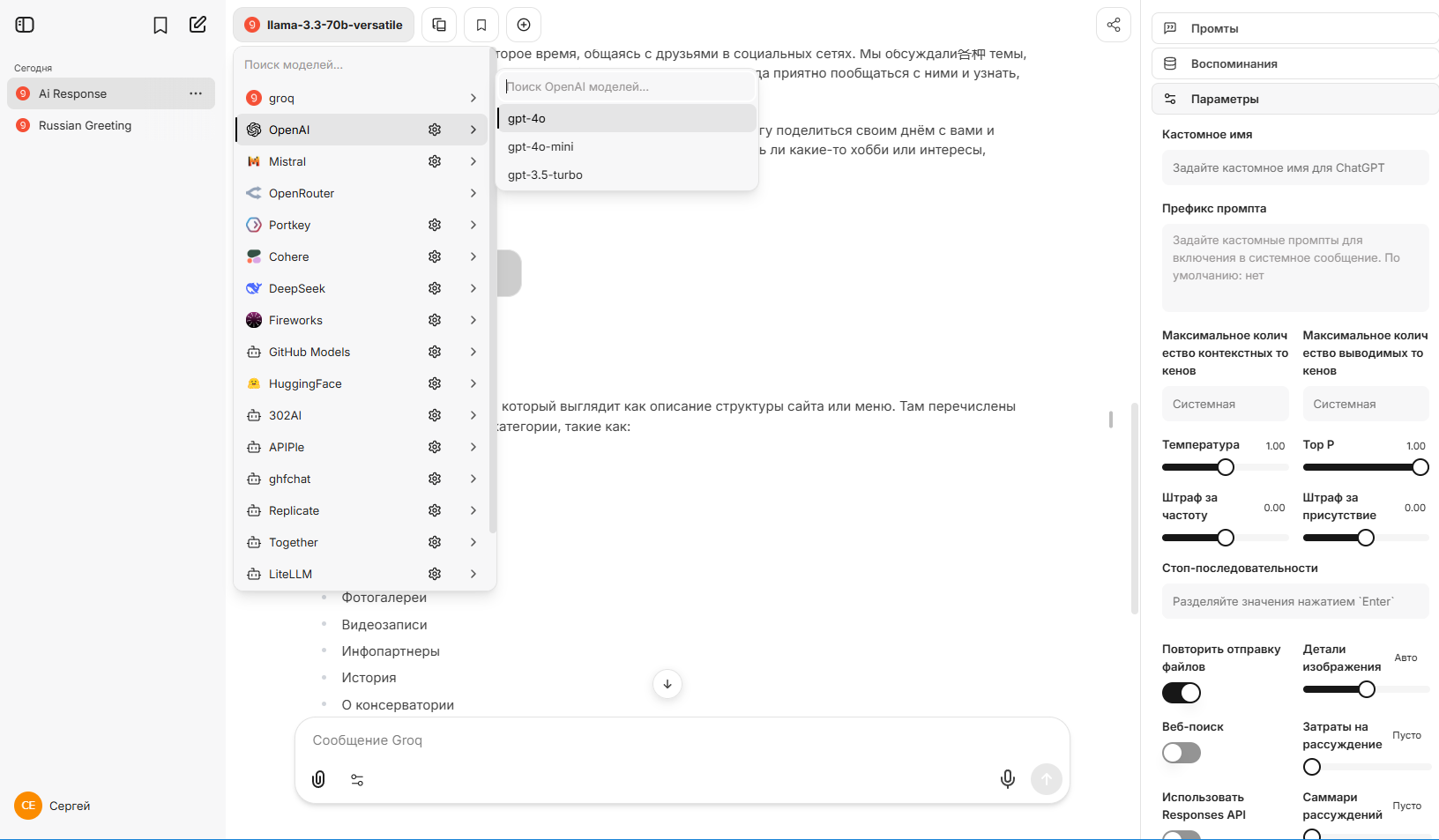Select gpt-4o-mini model
This screenshot has width=1439, height=840.
point(627,146)
